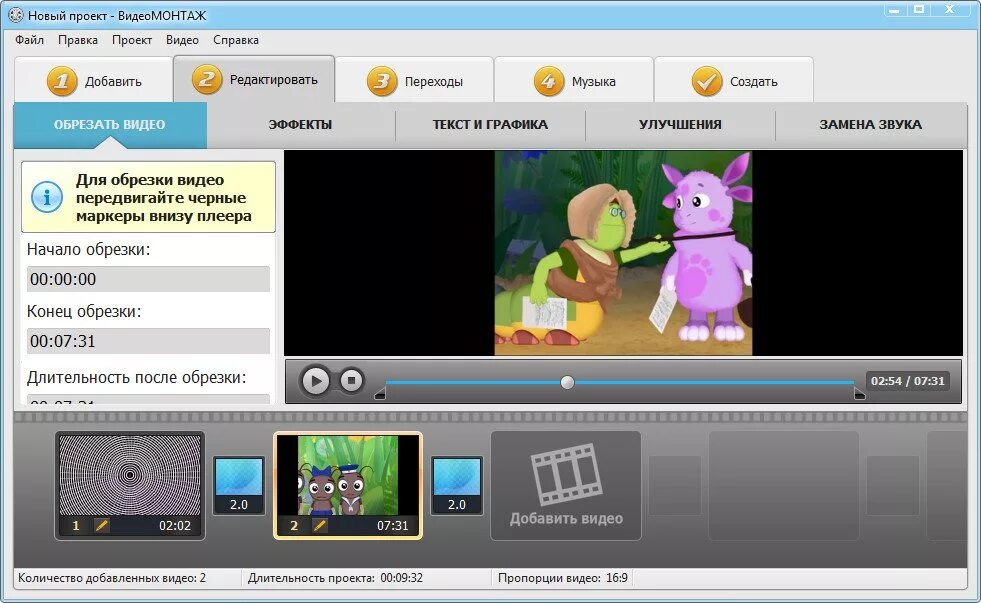The image size is (981, 603).
Task: Click the blue info icon in hint box
Action: point(47,197)
